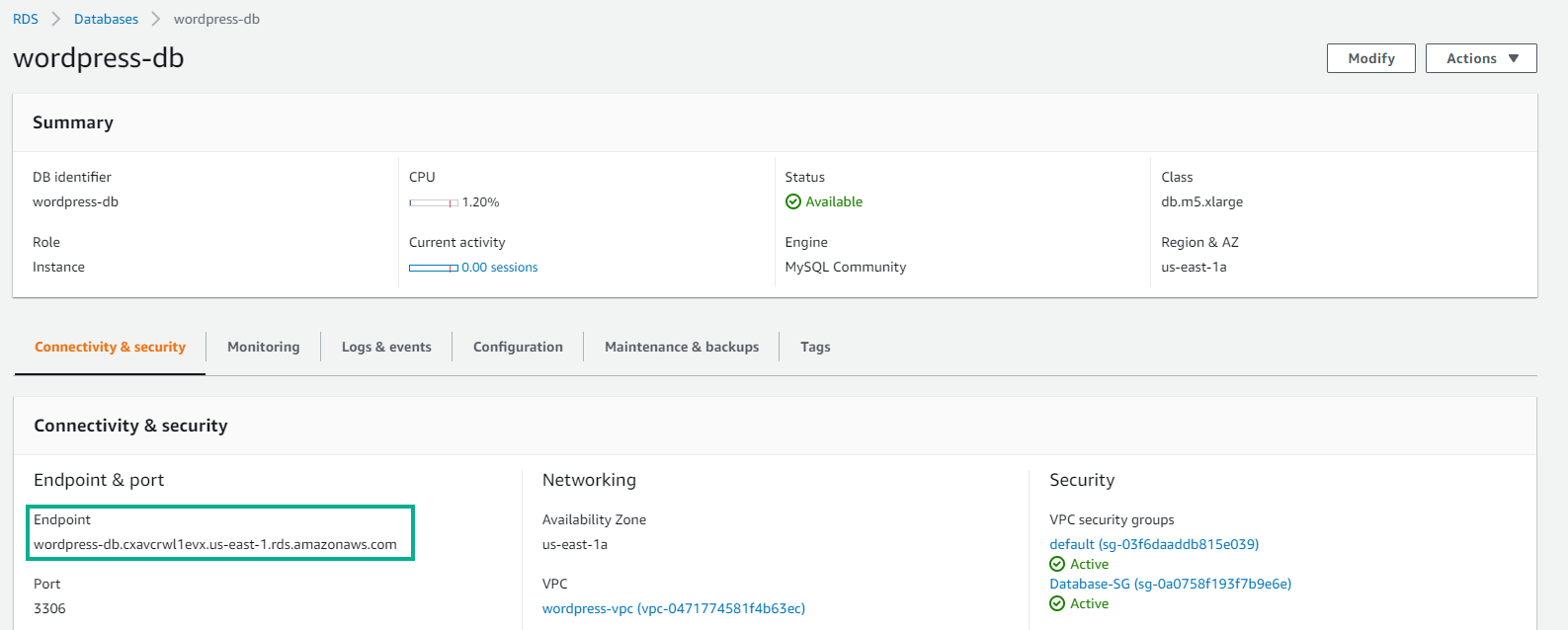The image size is (1568, 630).
Task: Switch to the Monitoring tab
Action: point(263,347)
